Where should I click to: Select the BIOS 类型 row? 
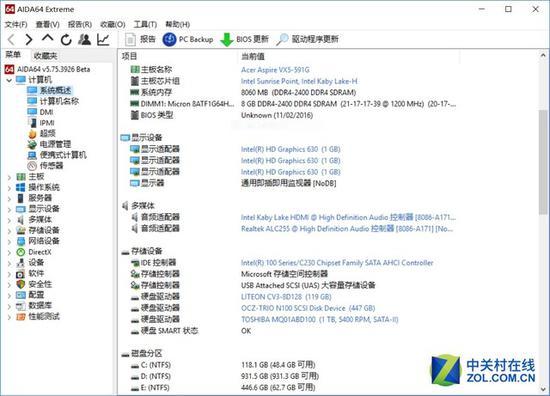(x=221, y=115)
